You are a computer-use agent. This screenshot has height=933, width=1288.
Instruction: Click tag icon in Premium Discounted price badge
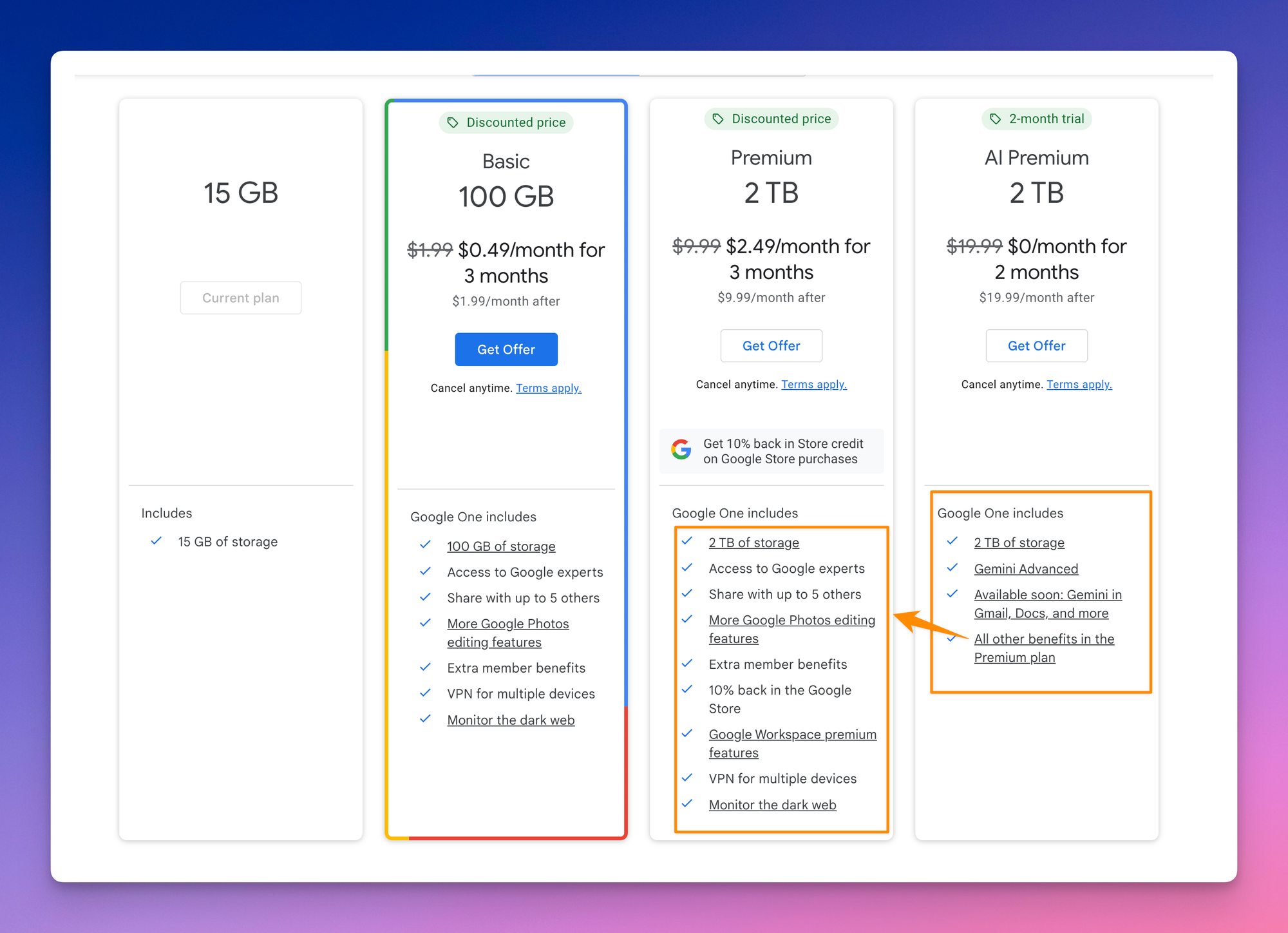click(x=718, y=119)
